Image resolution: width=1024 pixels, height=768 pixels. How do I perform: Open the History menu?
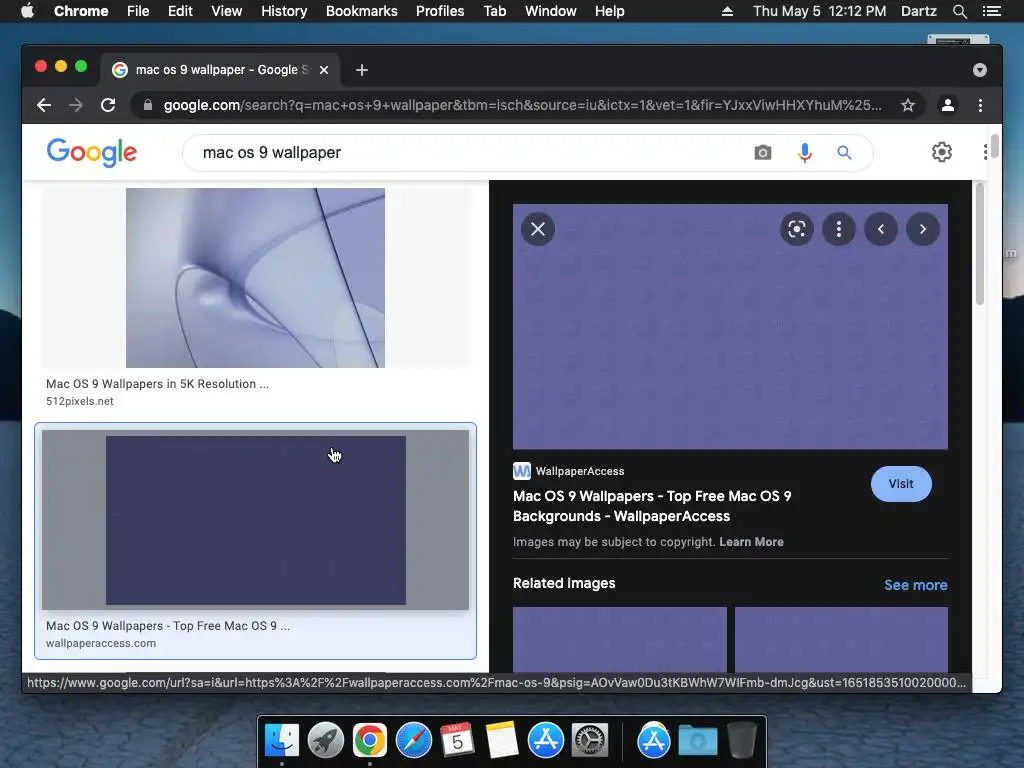[x=284, y=11]
